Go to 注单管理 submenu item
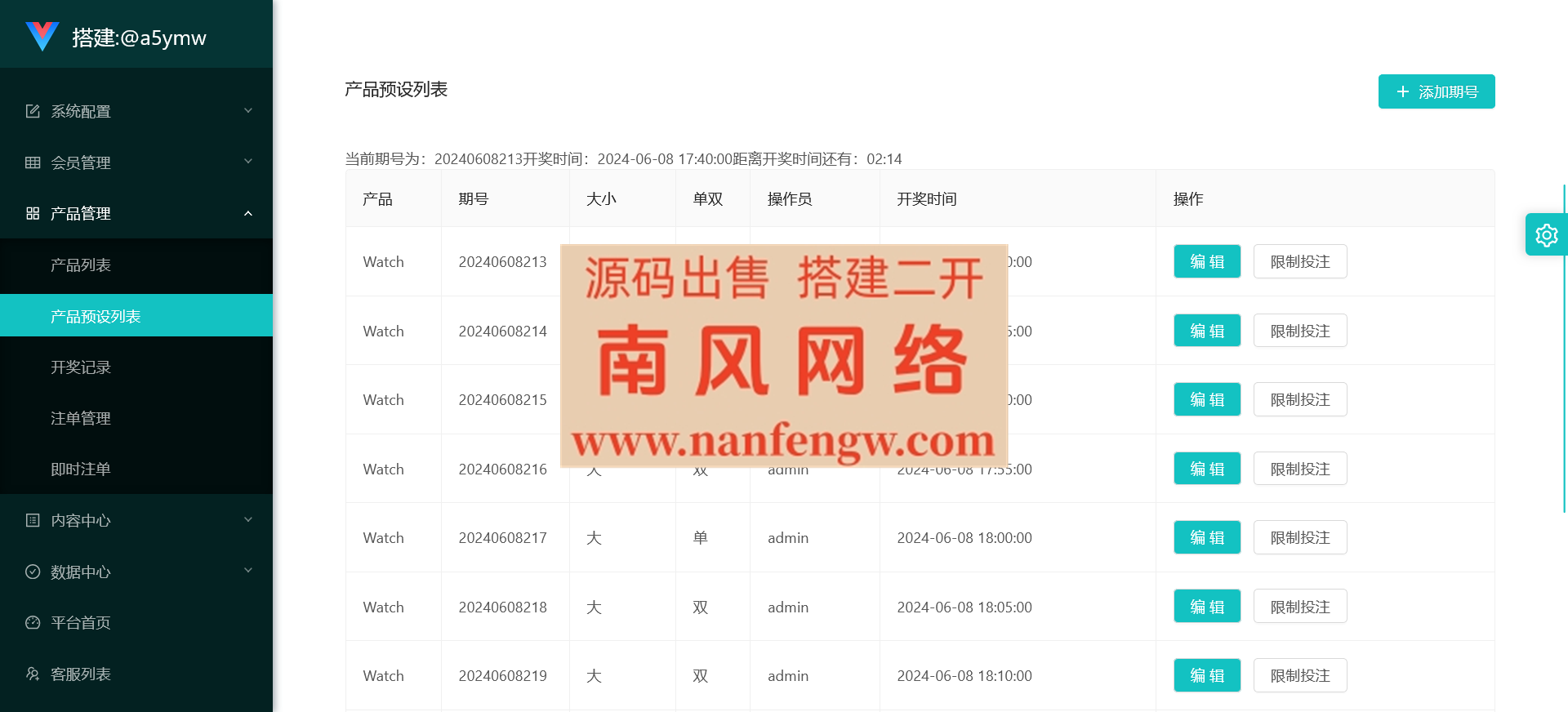The image size is (1568, 712). pos(81,418)
